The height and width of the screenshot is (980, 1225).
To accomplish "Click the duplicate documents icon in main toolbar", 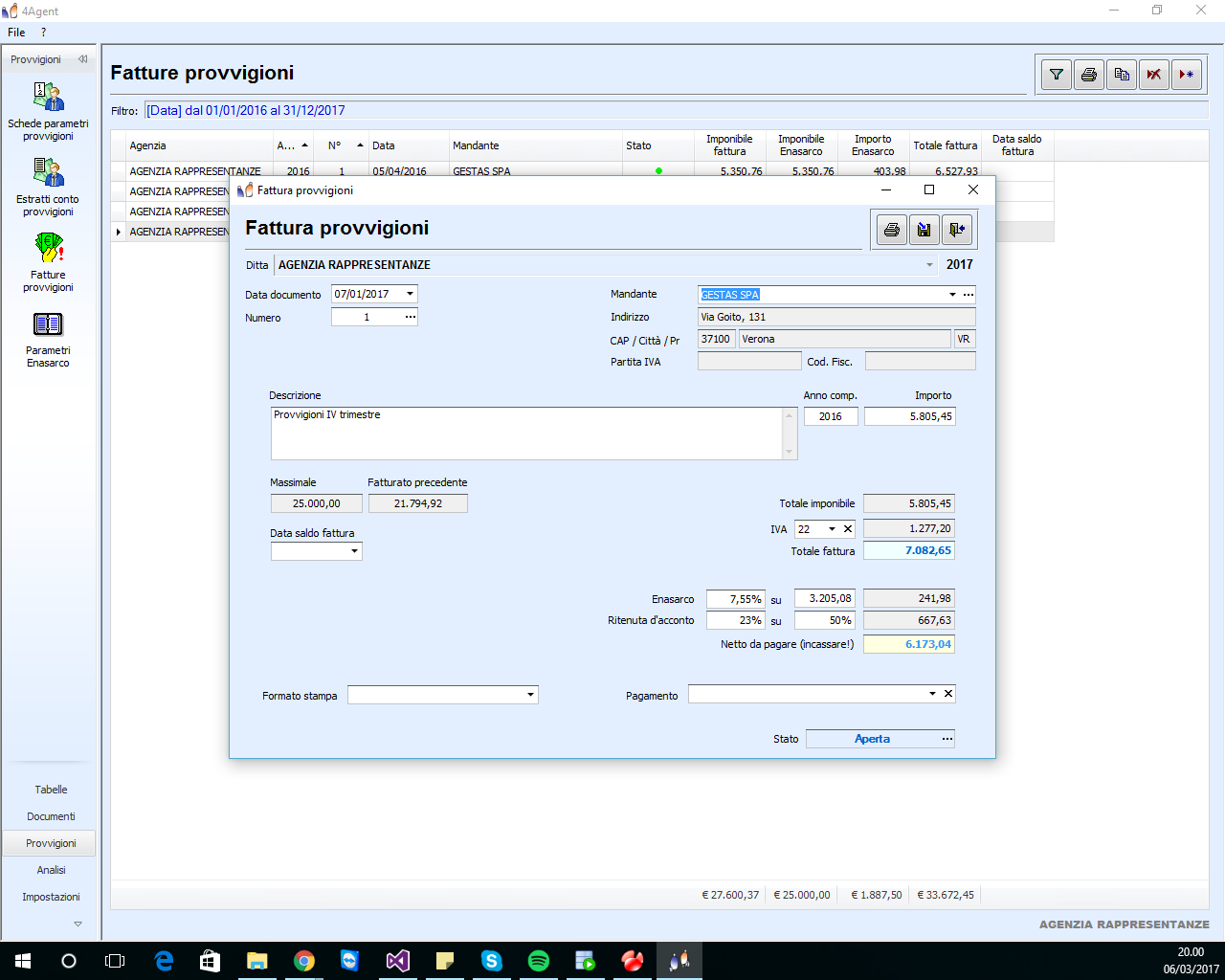I will (x=1122, y=74).
